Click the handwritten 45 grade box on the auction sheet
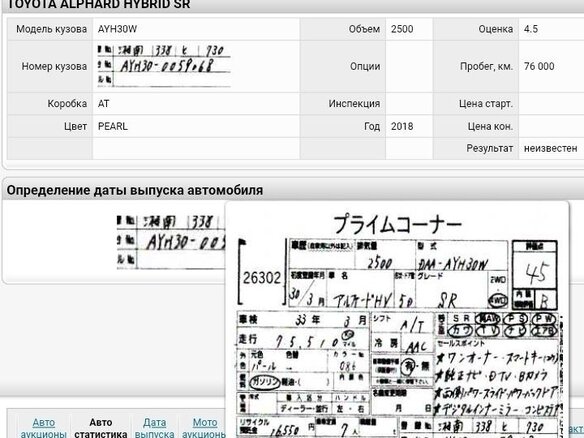 coord(535,271)
